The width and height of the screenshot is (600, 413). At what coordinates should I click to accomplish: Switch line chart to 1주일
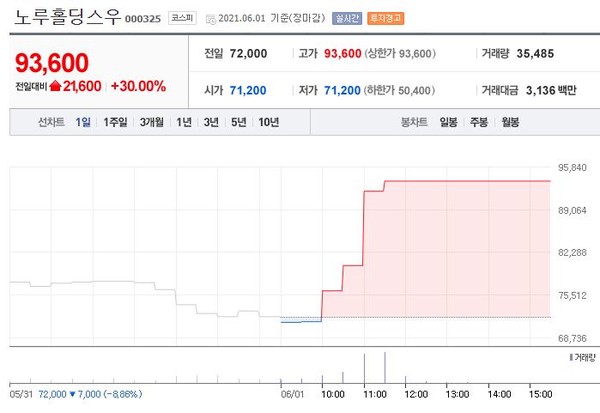[115, 122]
